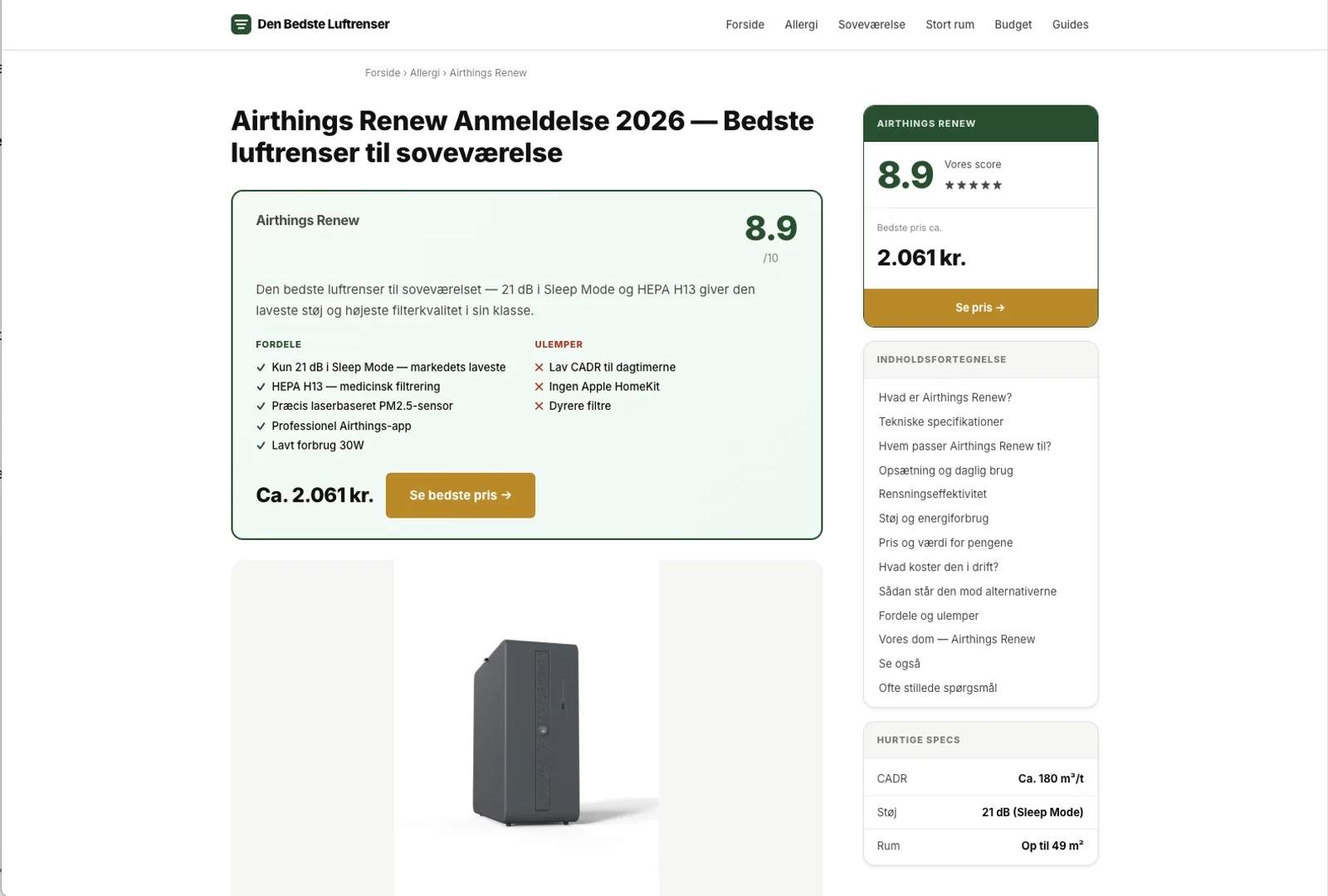
Task: Jump to Sådan står den mod alternativerne
Action: (x=967, y=592)
